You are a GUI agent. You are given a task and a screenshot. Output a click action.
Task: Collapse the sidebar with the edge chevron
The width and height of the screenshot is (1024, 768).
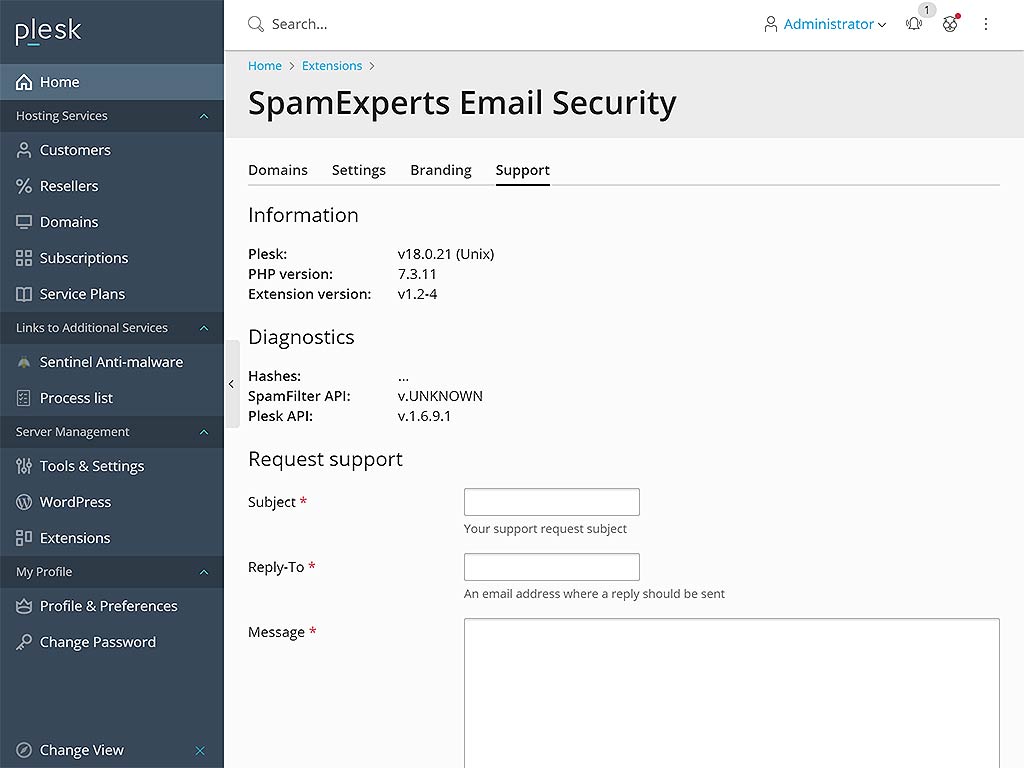(231, 384)
